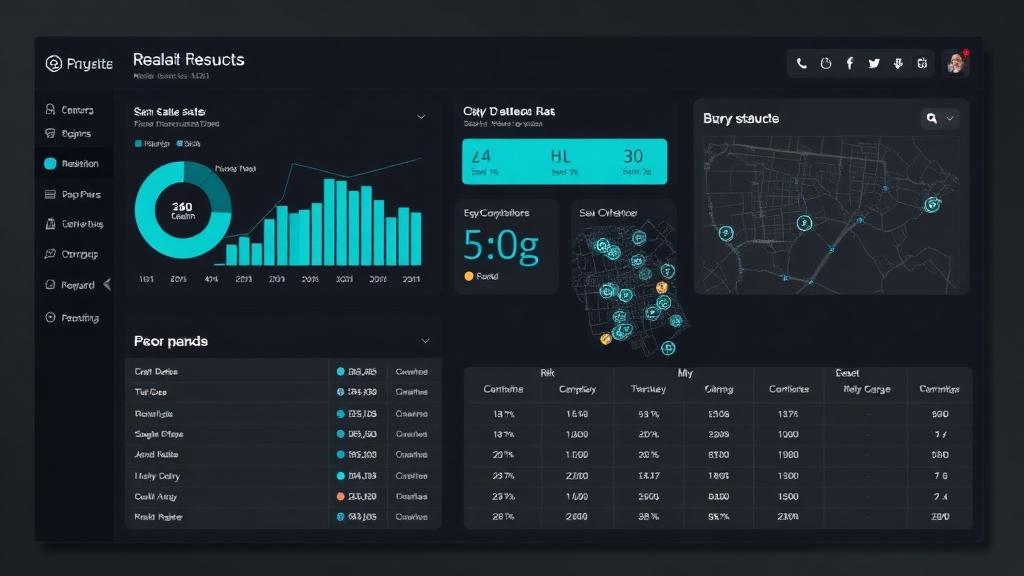Click the phone icon in top toolbar

tap(801, 63)
